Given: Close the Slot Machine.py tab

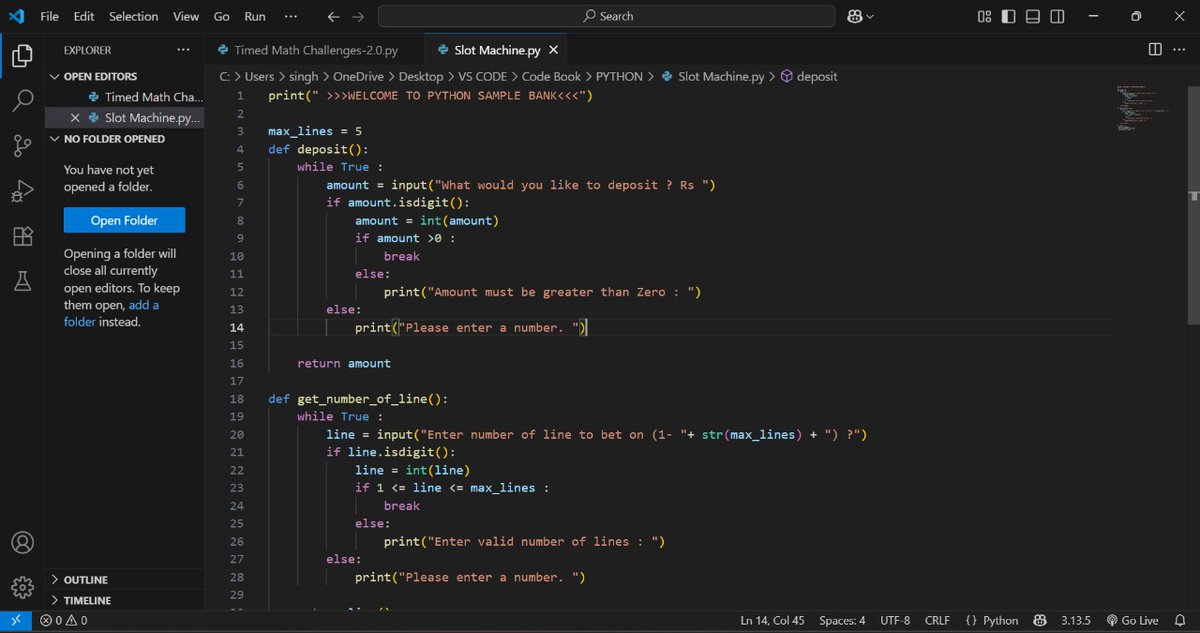Looking at the screenshot, I should 553,50.
